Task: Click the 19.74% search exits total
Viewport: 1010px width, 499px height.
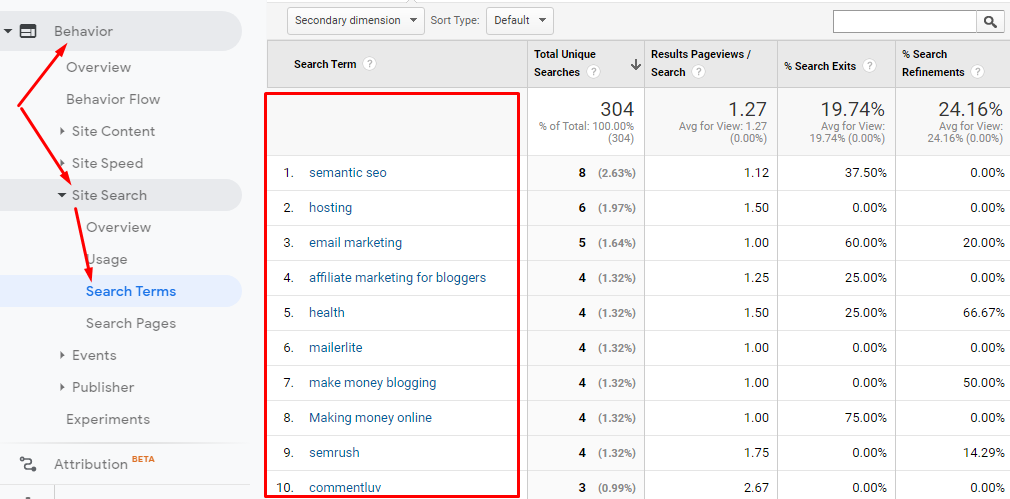Action: (x=852, y=109)
